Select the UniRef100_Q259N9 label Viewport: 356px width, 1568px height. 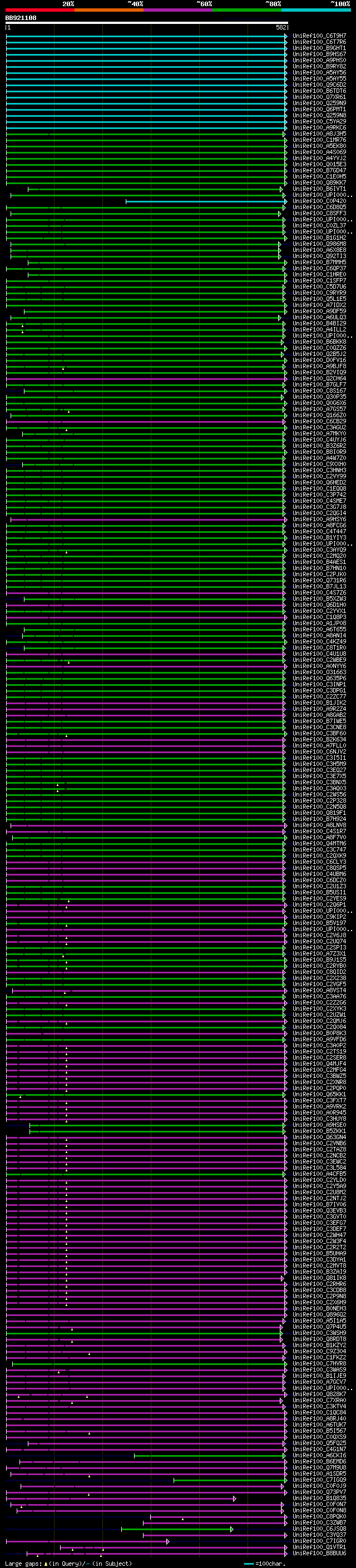click(x=319, y=103)
